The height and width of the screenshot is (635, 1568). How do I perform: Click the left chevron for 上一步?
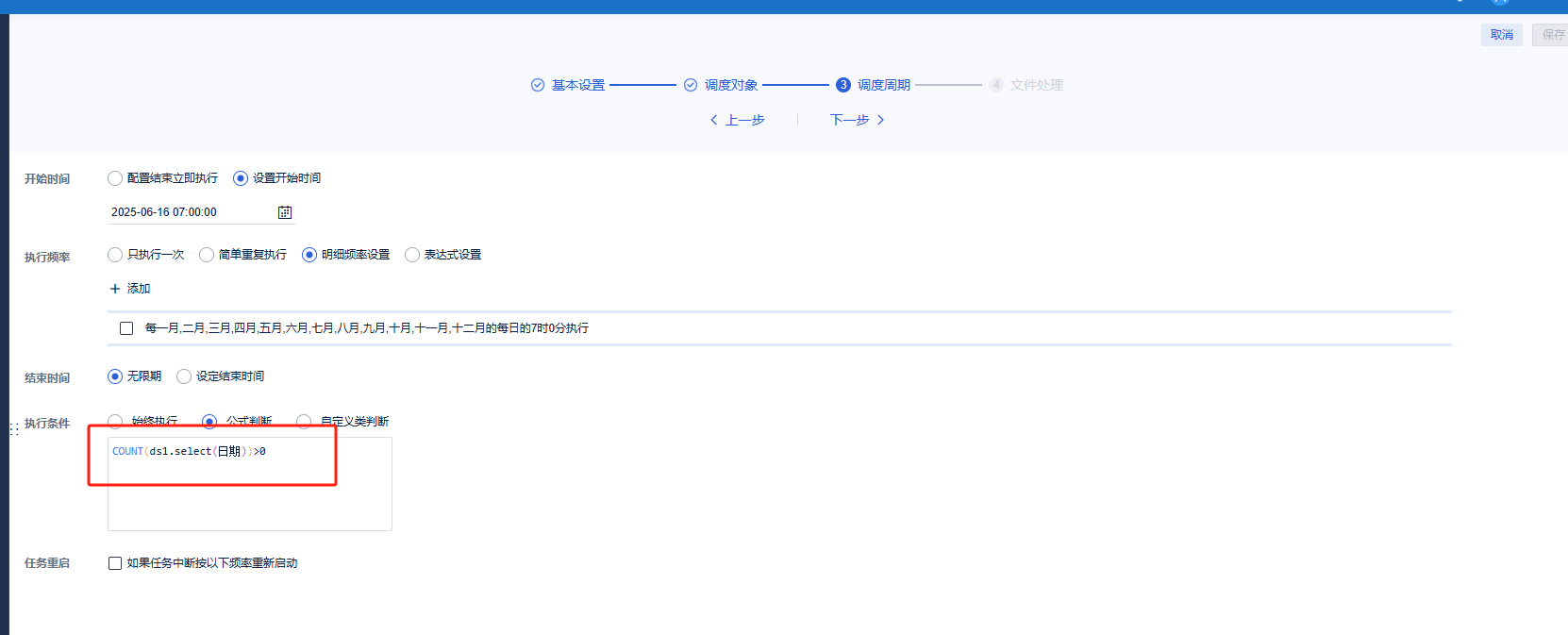714,120
